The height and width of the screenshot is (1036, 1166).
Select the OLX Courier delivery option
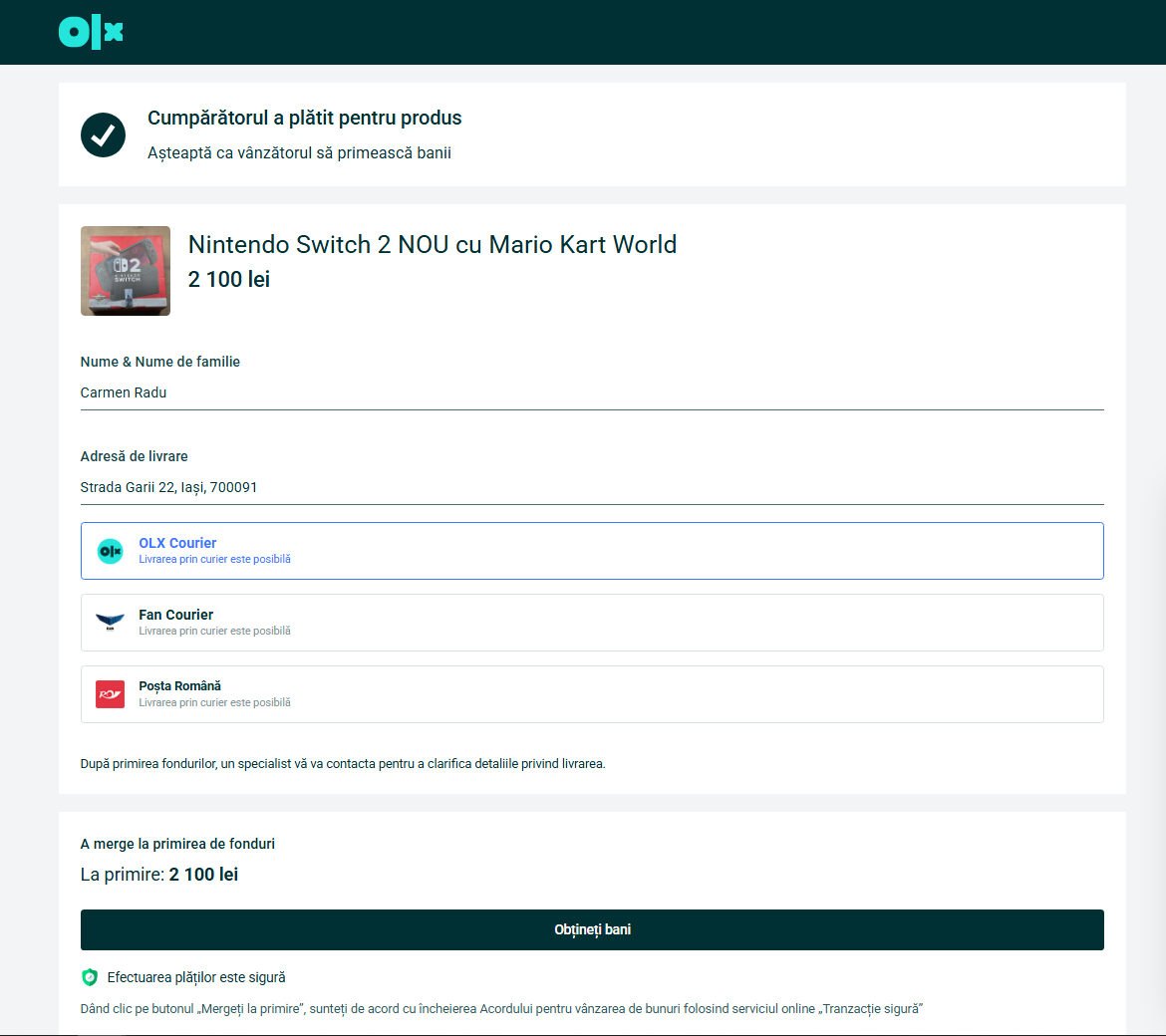click(x=592, y=551)
